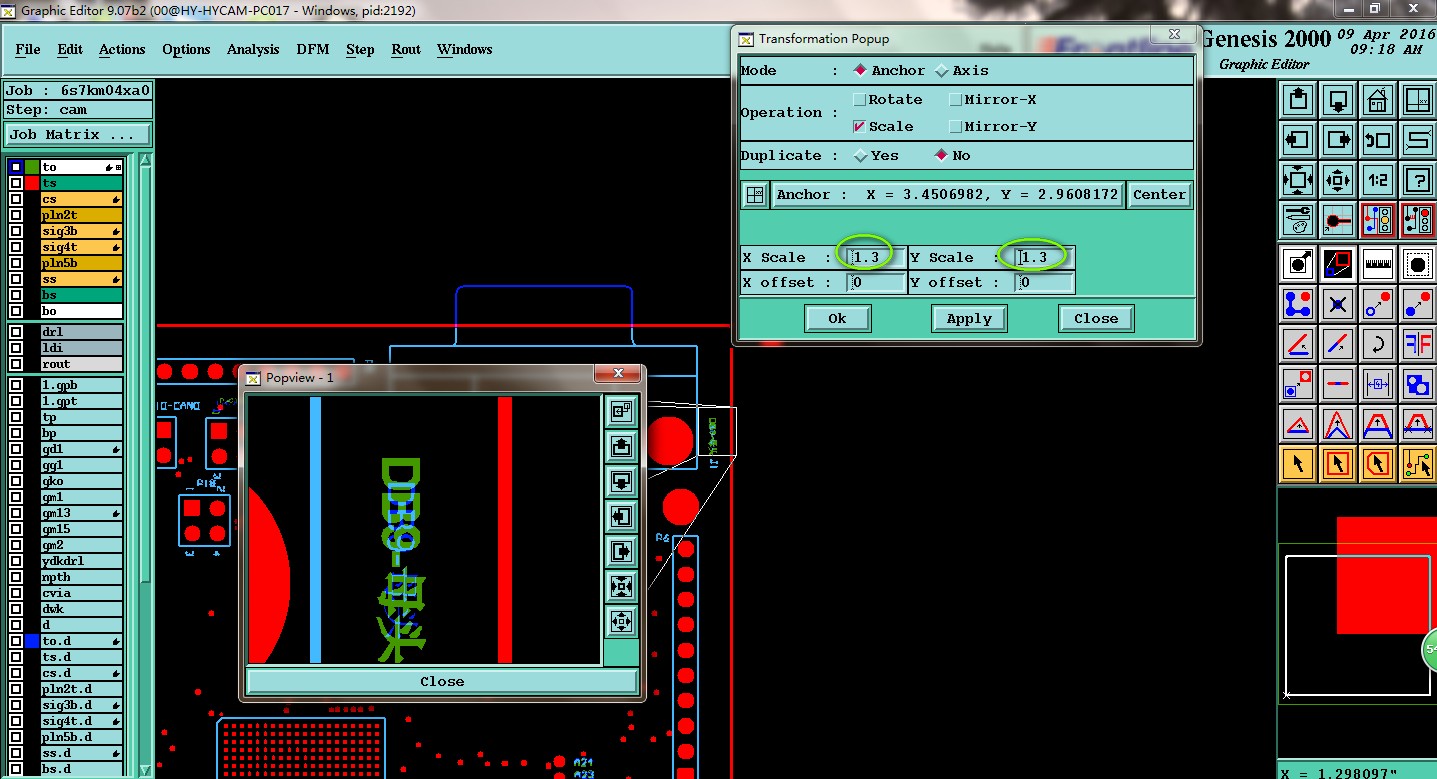
Task: Click the layer list scrollbar up arrow
Action: [145, 162]
